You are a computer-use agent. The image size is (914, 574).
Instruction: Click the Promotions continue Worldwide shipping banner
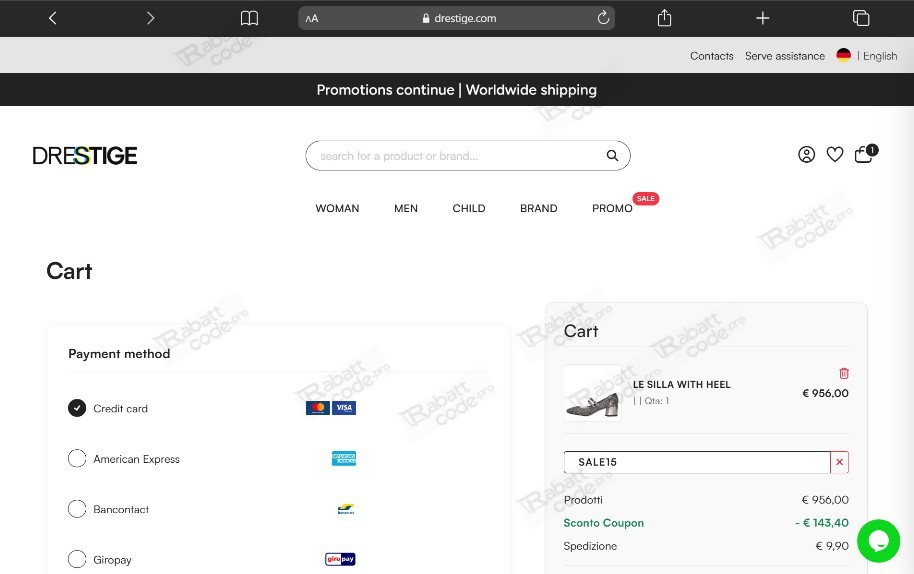point(456,90)
